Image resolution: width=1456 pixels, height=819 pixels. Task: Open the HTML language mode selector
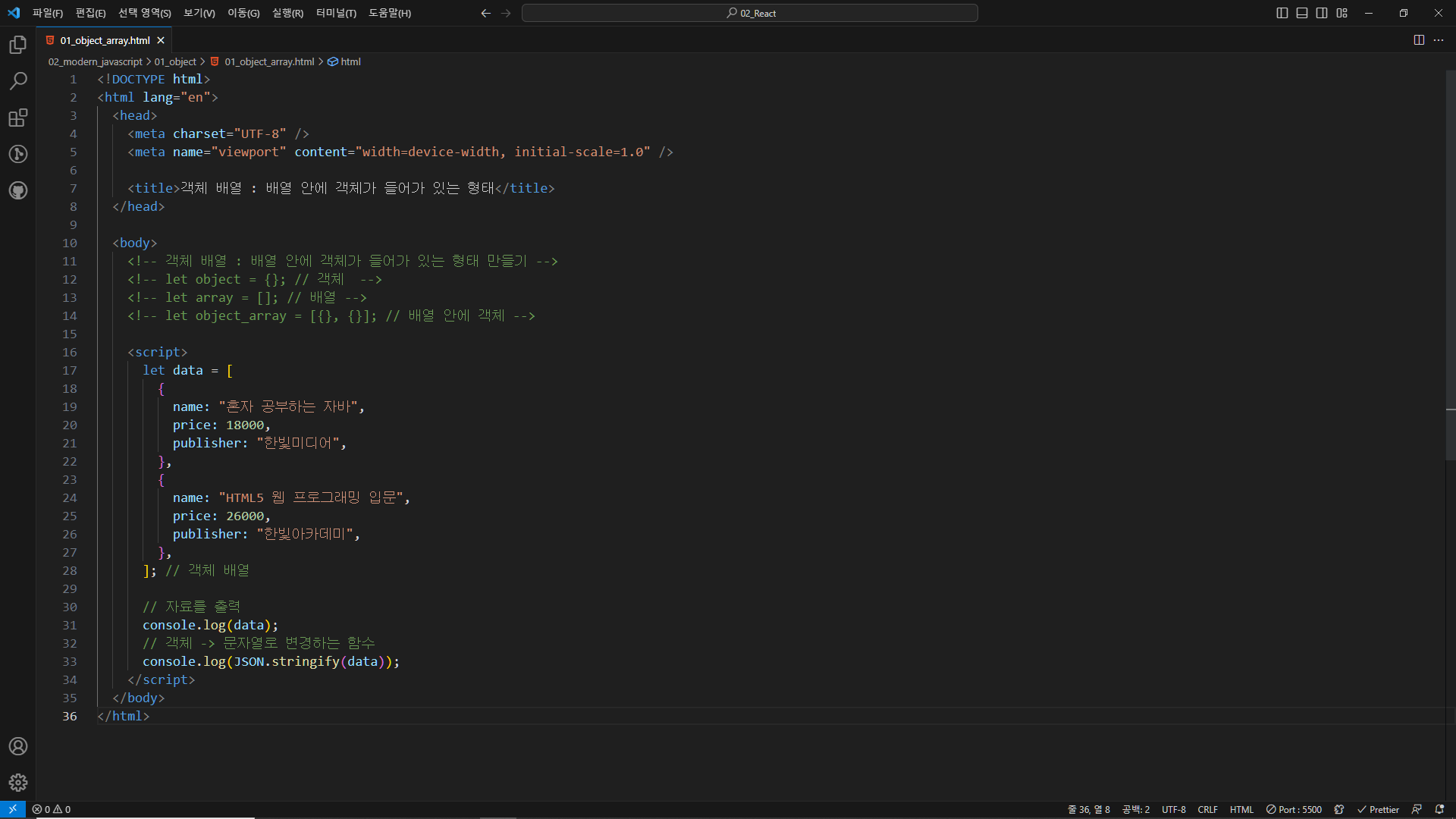click(x=1241, y=809)
